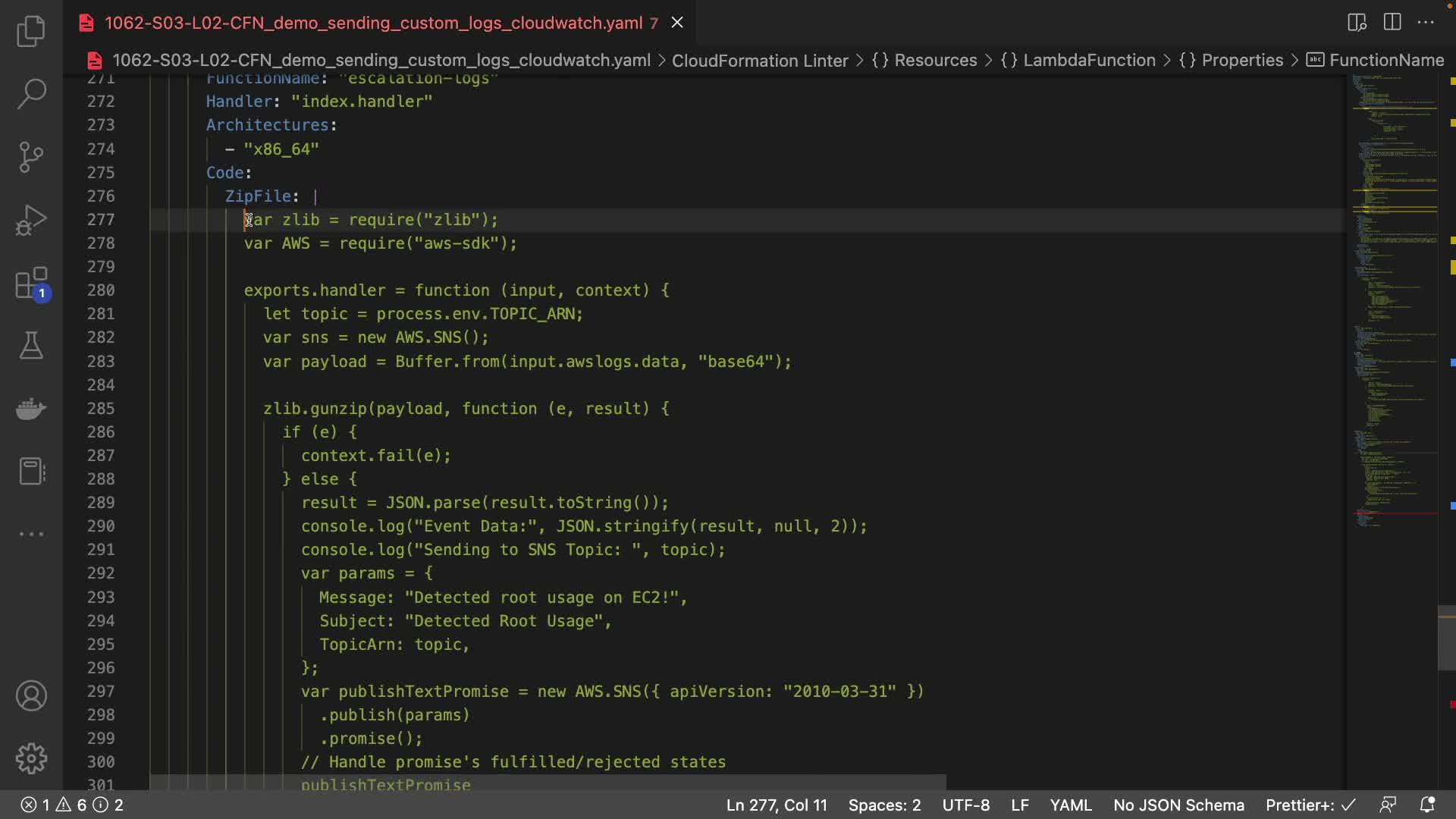This screenshot has width=1456, height=819.
Task: Open the Source Control view
Action: click(31, 157)
